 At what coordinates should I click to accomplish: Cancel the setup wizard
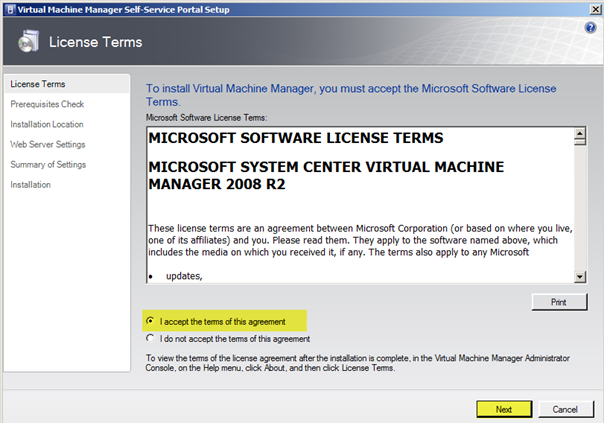tap(565, 409)
